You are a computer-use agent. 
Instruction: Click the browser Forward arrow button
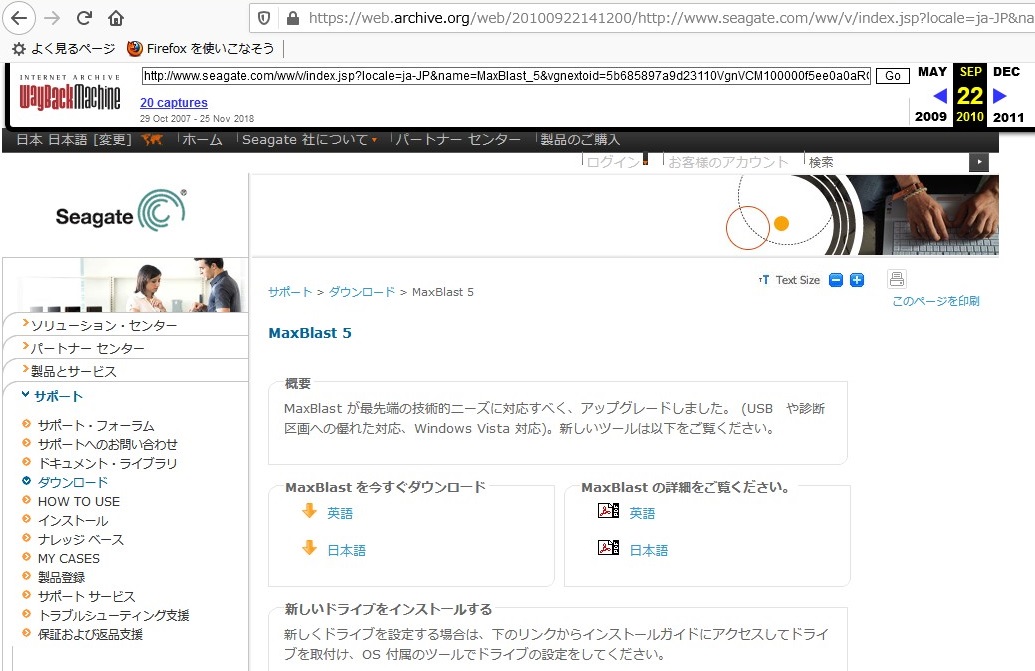click(51, 18)
